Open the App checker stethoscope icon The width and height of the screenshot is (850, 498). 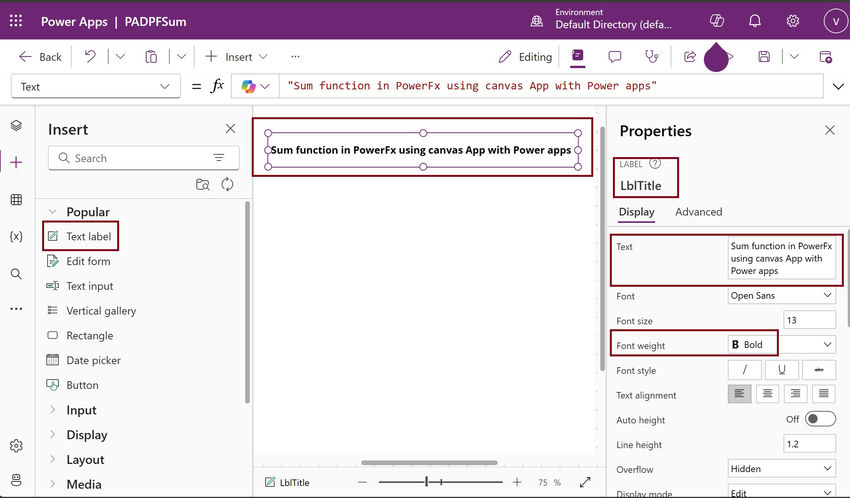coord(651,56)
